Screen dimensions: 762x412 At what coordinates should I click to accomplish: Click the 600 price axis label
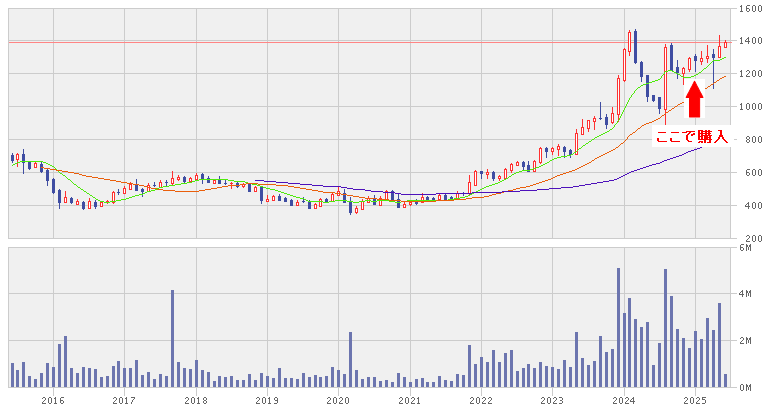pyautogui.click(x=752, y=173)
